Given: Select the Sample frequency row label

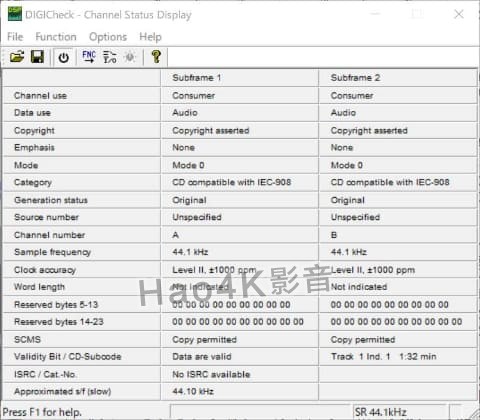Looking at the screenshot, I should coord(52,252).
